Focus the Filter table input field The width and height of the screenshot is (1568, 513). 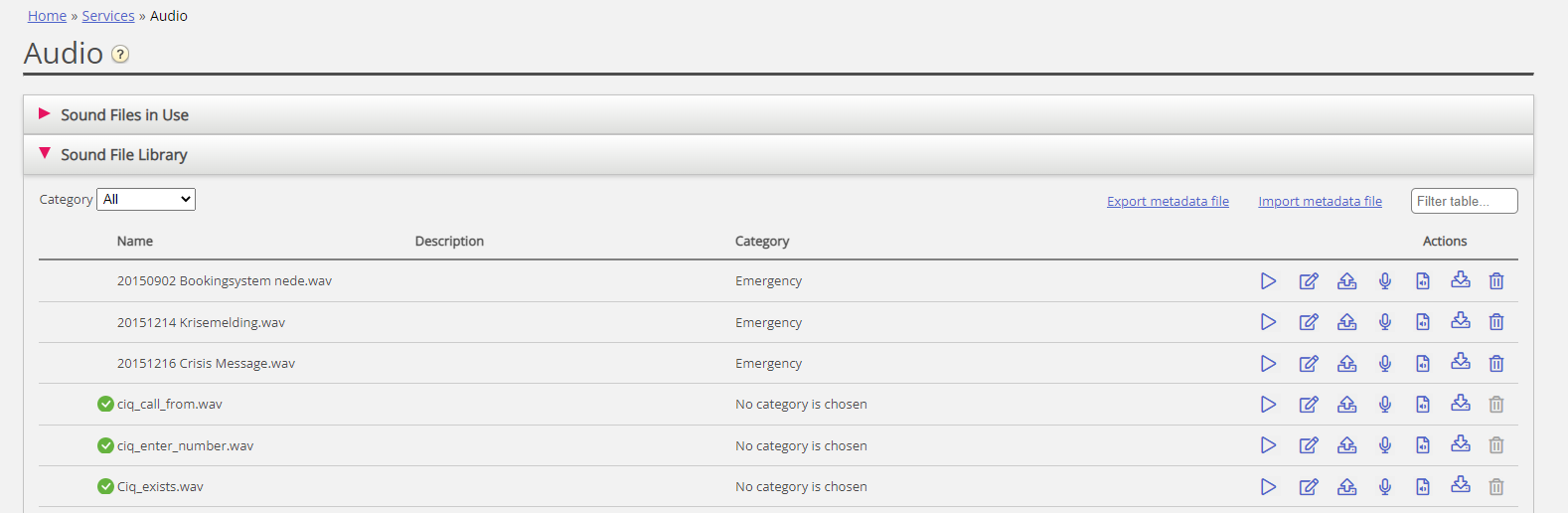coord(1464,201)
